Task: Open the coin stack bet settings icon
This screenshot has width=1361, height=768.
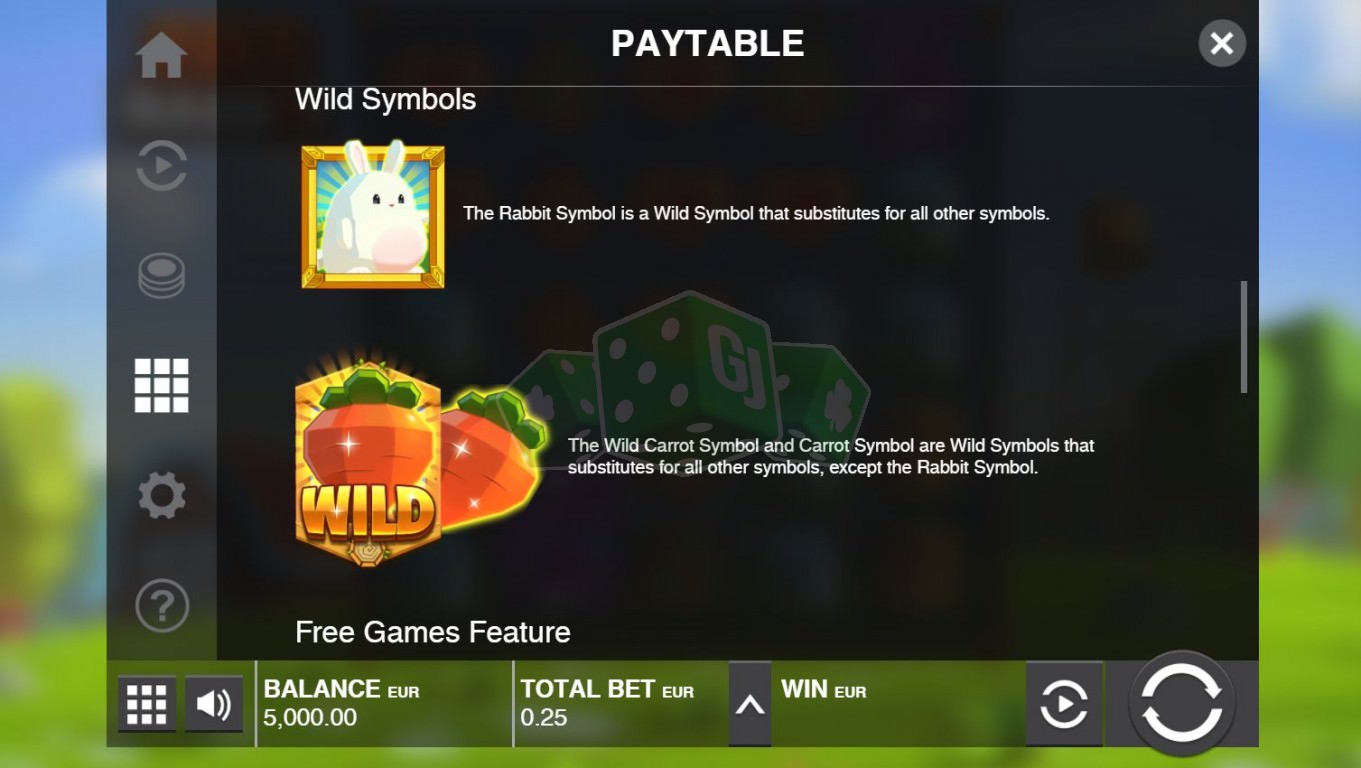Action: (x=161, y=276)
